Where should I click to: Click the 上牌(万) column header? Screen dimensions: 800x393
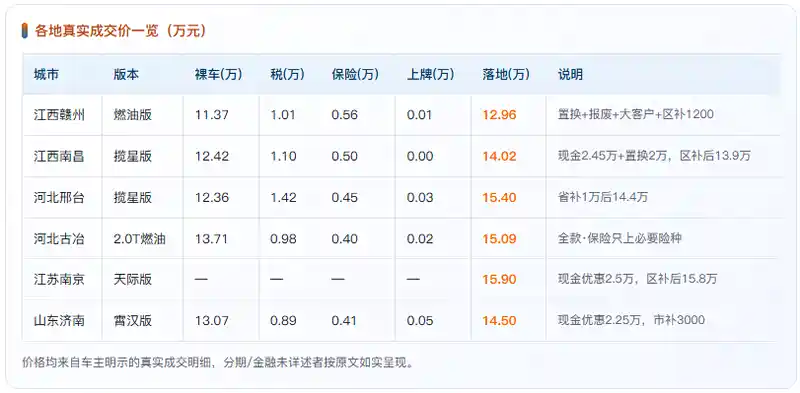[x=431, y=75]
